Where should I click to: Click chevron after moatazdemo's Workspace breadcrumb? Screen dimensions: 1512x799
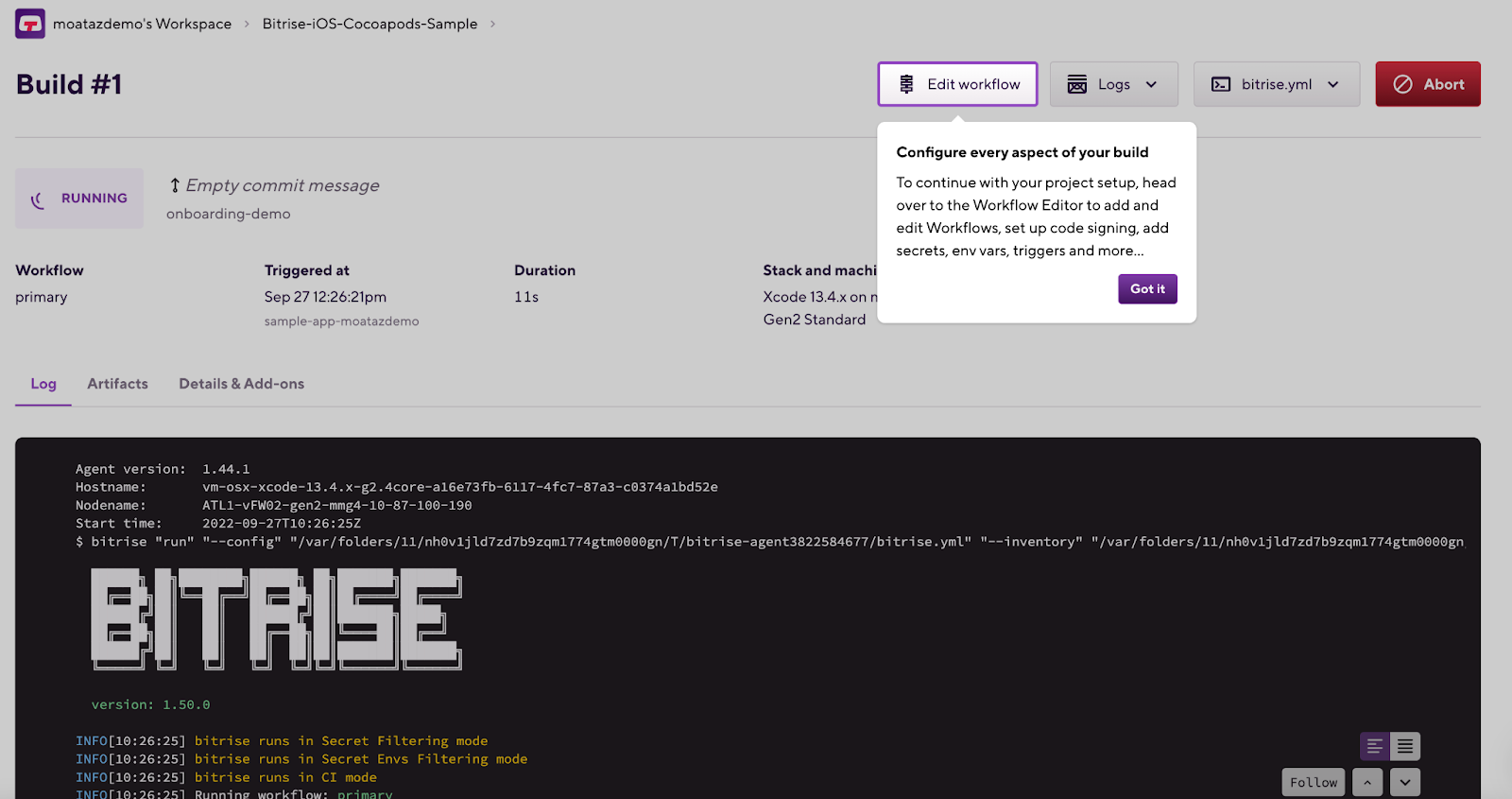[248, 24]
